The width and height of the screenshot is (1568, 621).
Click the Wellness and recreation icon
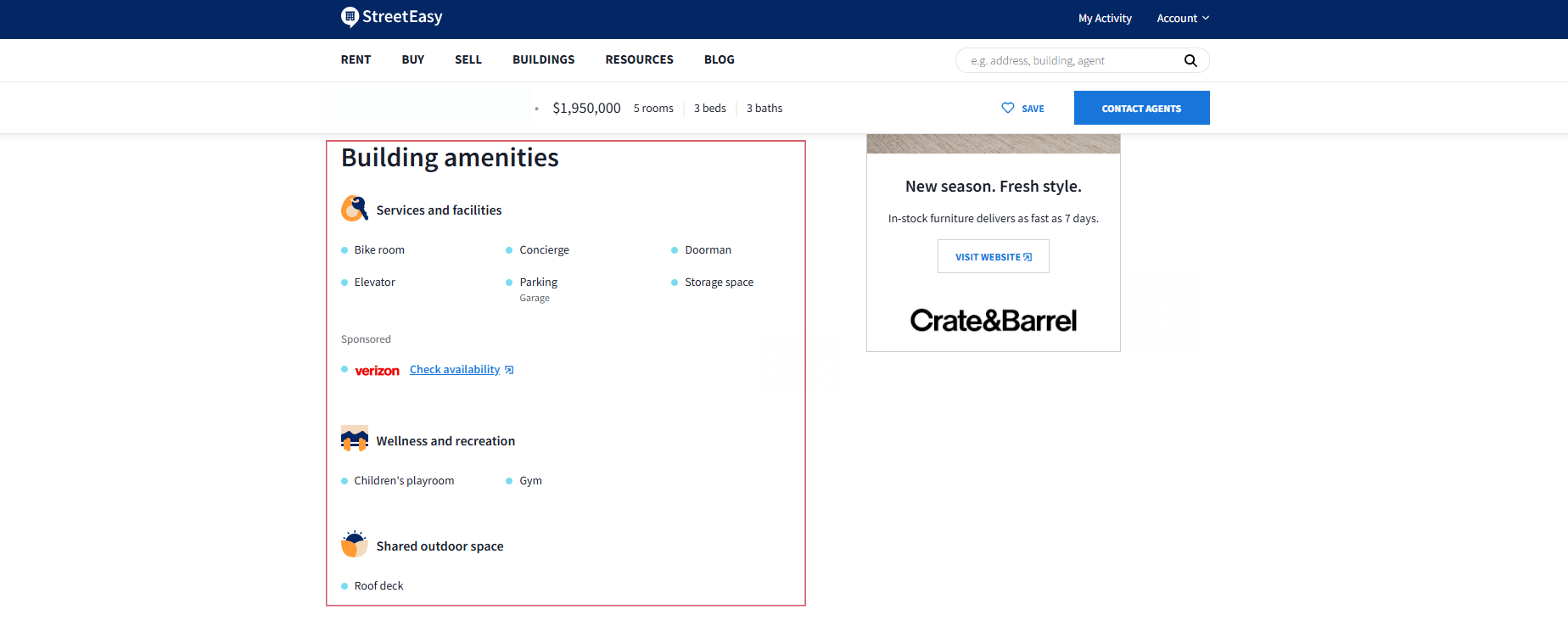pos(355,439)
